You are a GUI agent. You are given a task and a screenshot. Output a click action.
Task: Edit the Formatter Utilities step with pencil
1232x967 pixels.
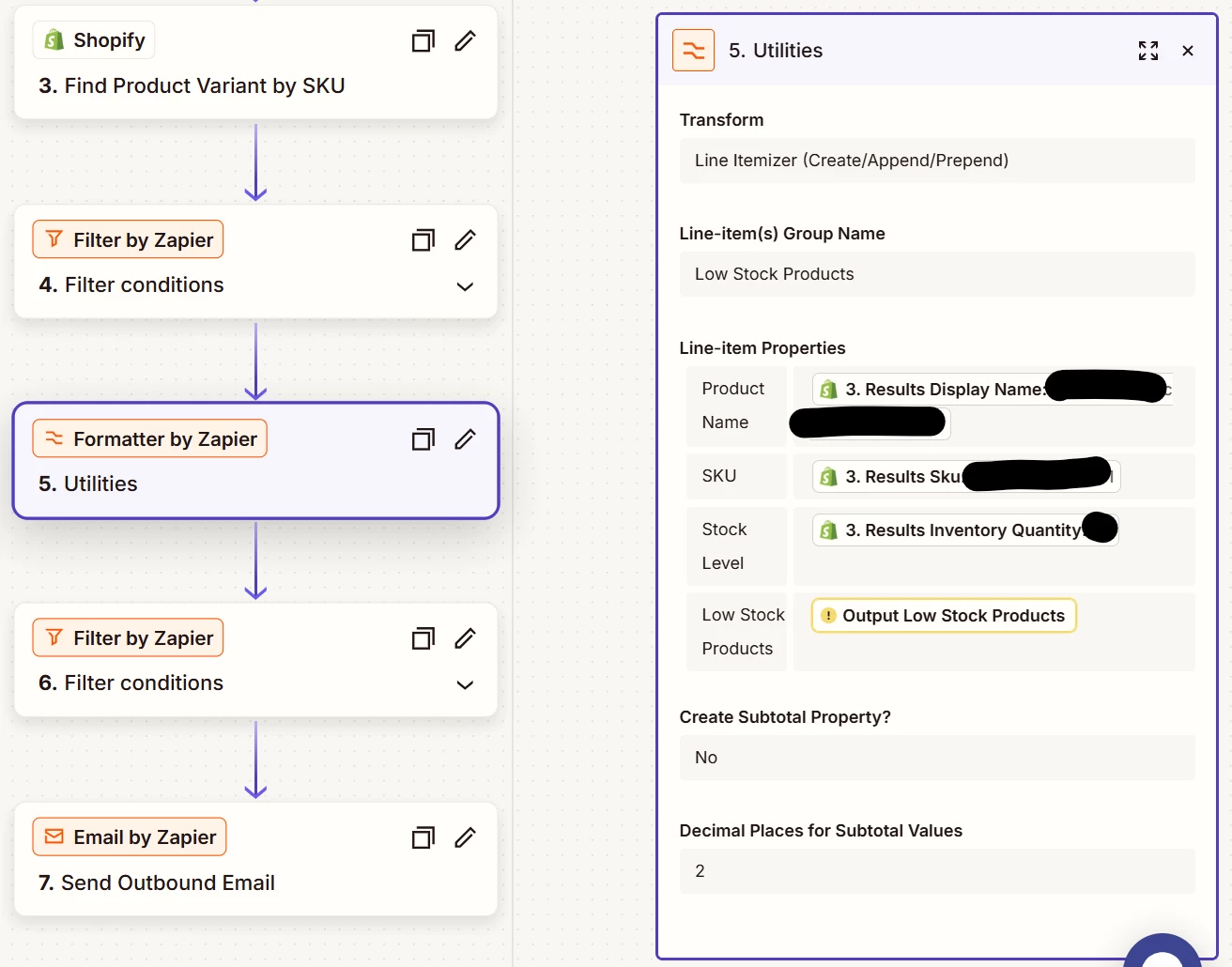(x=465, y=438)
